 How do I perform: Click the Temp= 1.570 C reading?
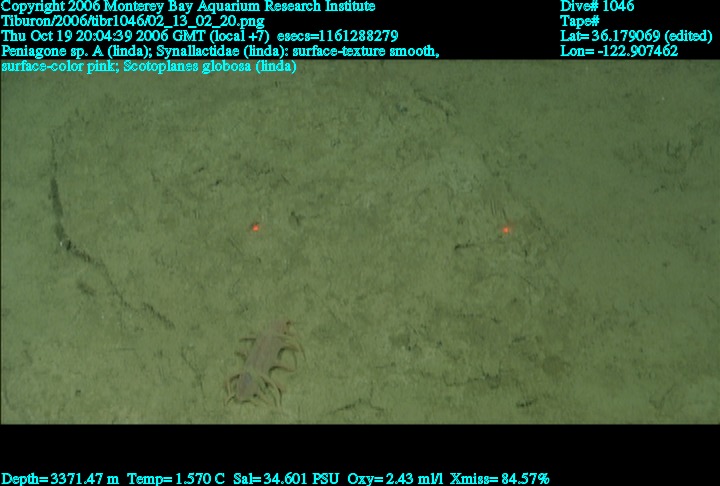click(x=176, y=479)
